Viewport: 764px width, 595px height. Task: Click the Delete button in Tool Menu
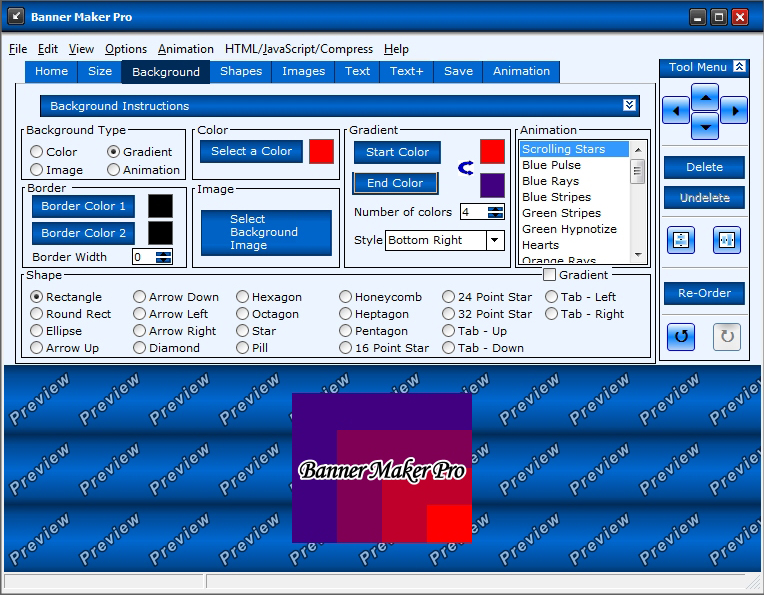tap(704, 167)
